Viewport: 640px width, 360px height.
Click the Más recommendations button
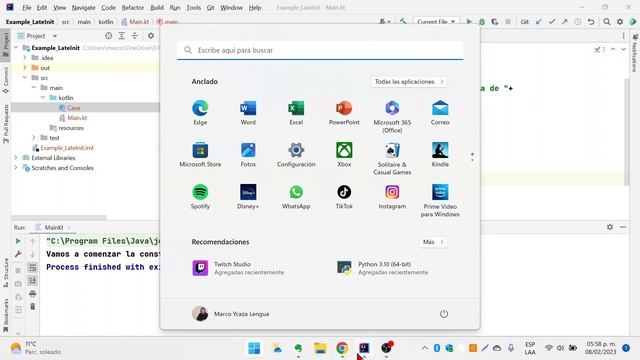point(433,242)
